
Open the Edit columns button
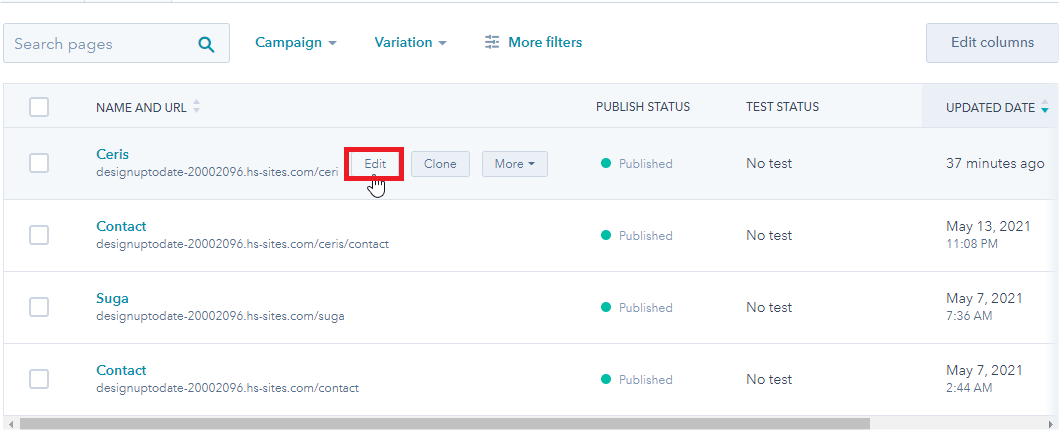[991, 43]
